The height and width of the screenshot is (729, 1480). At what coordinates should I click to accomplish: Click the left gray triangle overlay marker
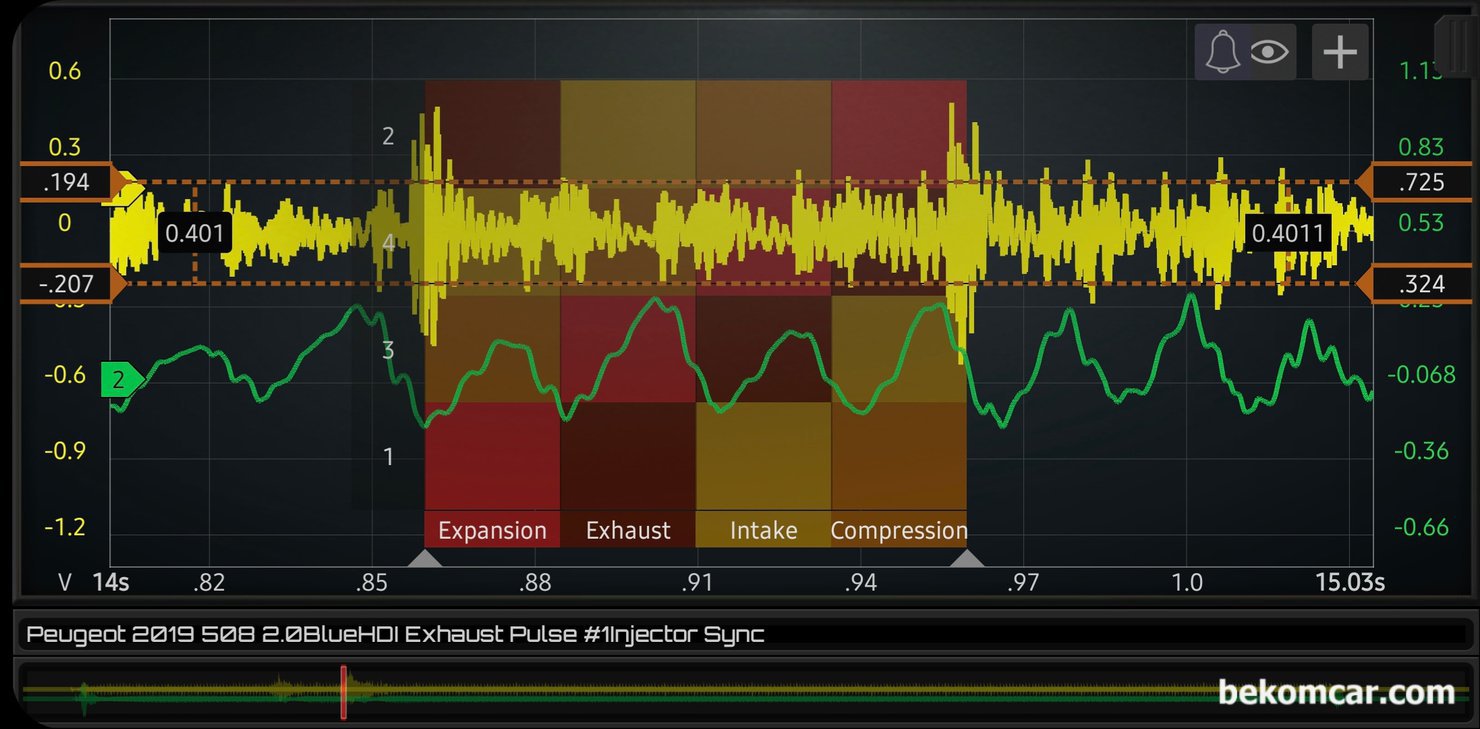point(425,557)
